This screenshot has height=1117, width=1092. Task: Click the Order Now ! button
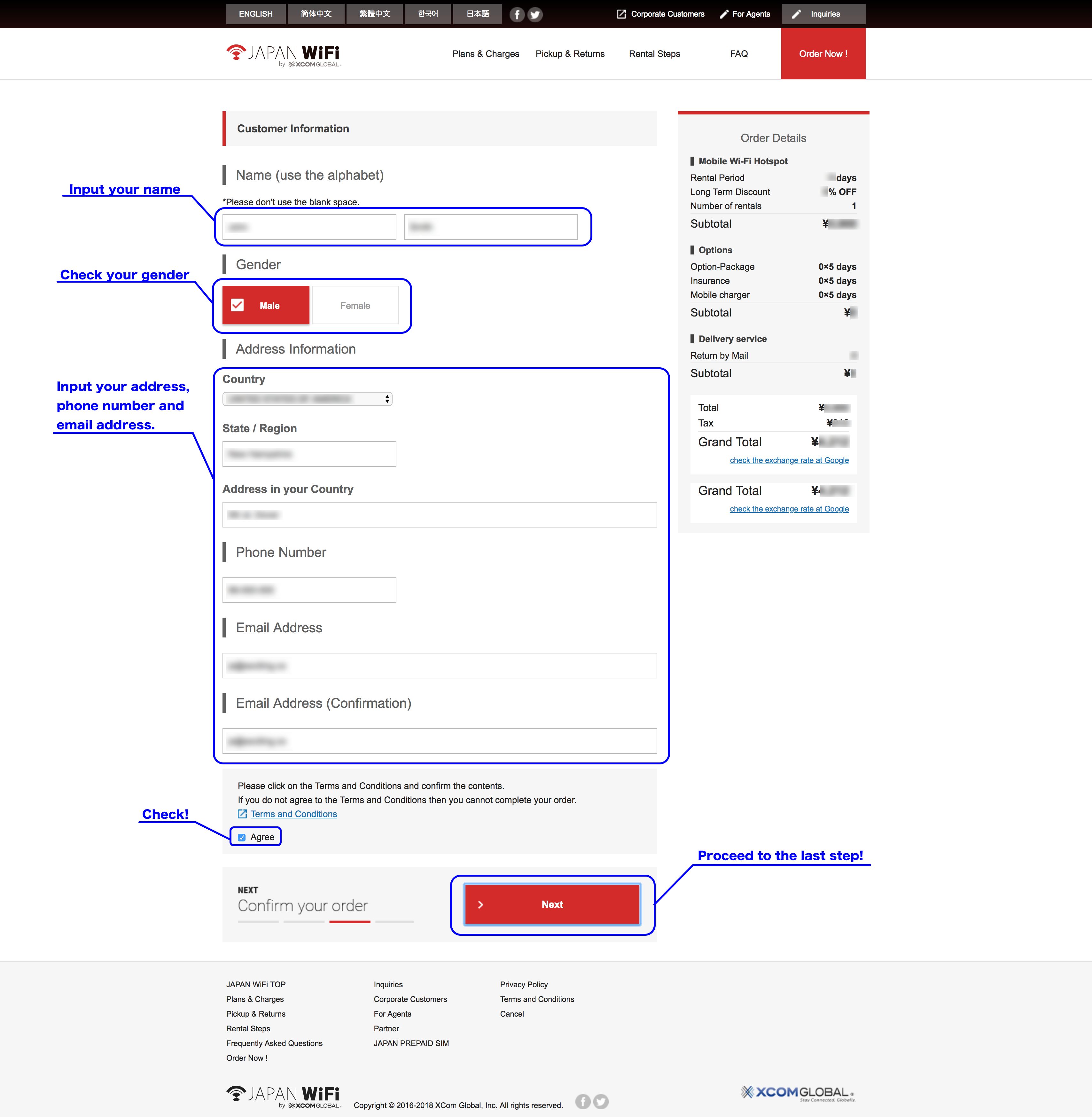pos(823,54)
